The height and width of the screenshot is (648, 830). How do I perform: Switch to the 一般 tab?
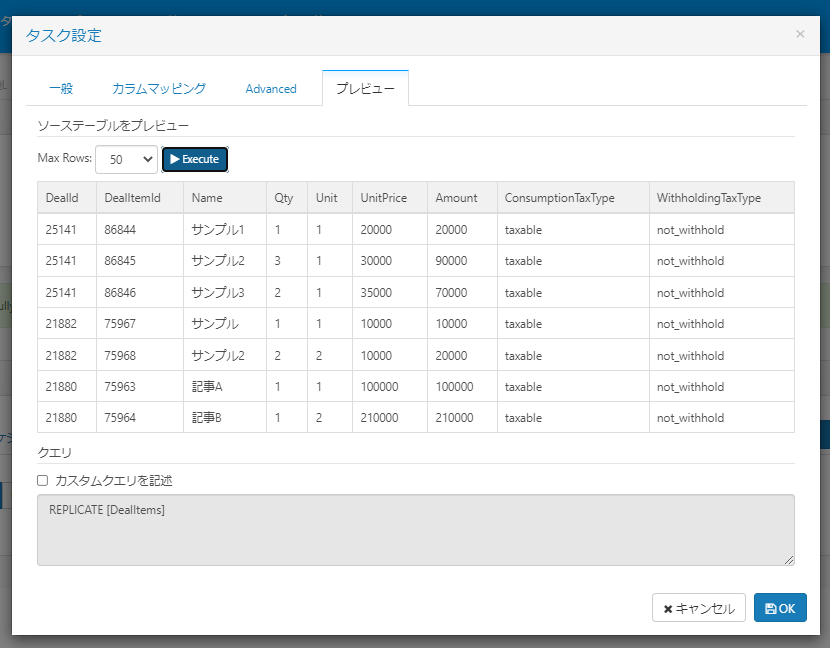(x=61, y=88)
